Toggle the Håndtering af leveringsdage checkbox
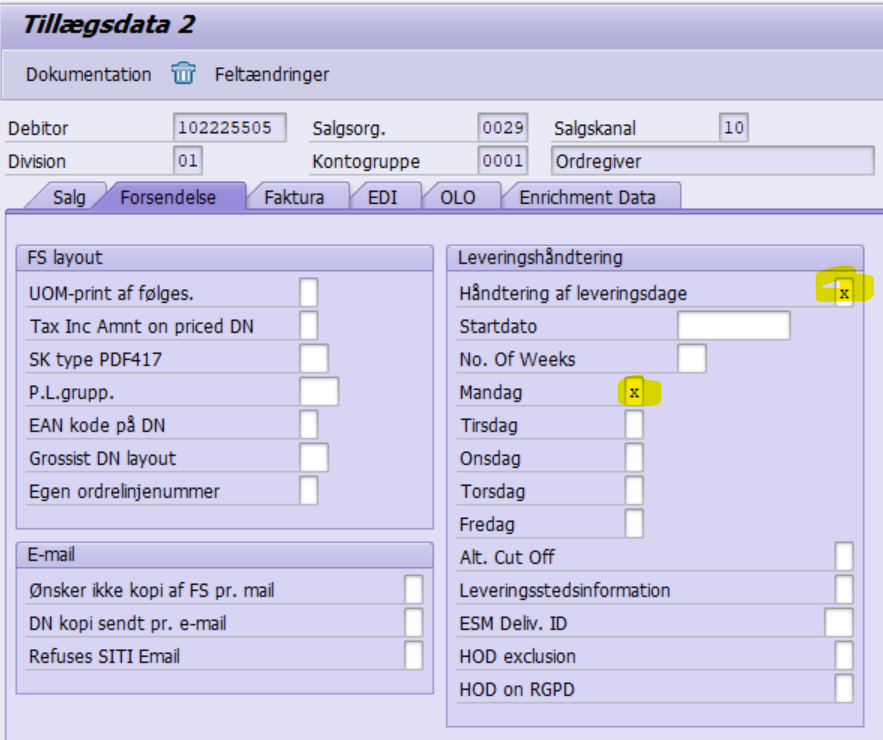The height and width of the screenshot is (740, 883). pyautogui.click(x=844, y=293)
